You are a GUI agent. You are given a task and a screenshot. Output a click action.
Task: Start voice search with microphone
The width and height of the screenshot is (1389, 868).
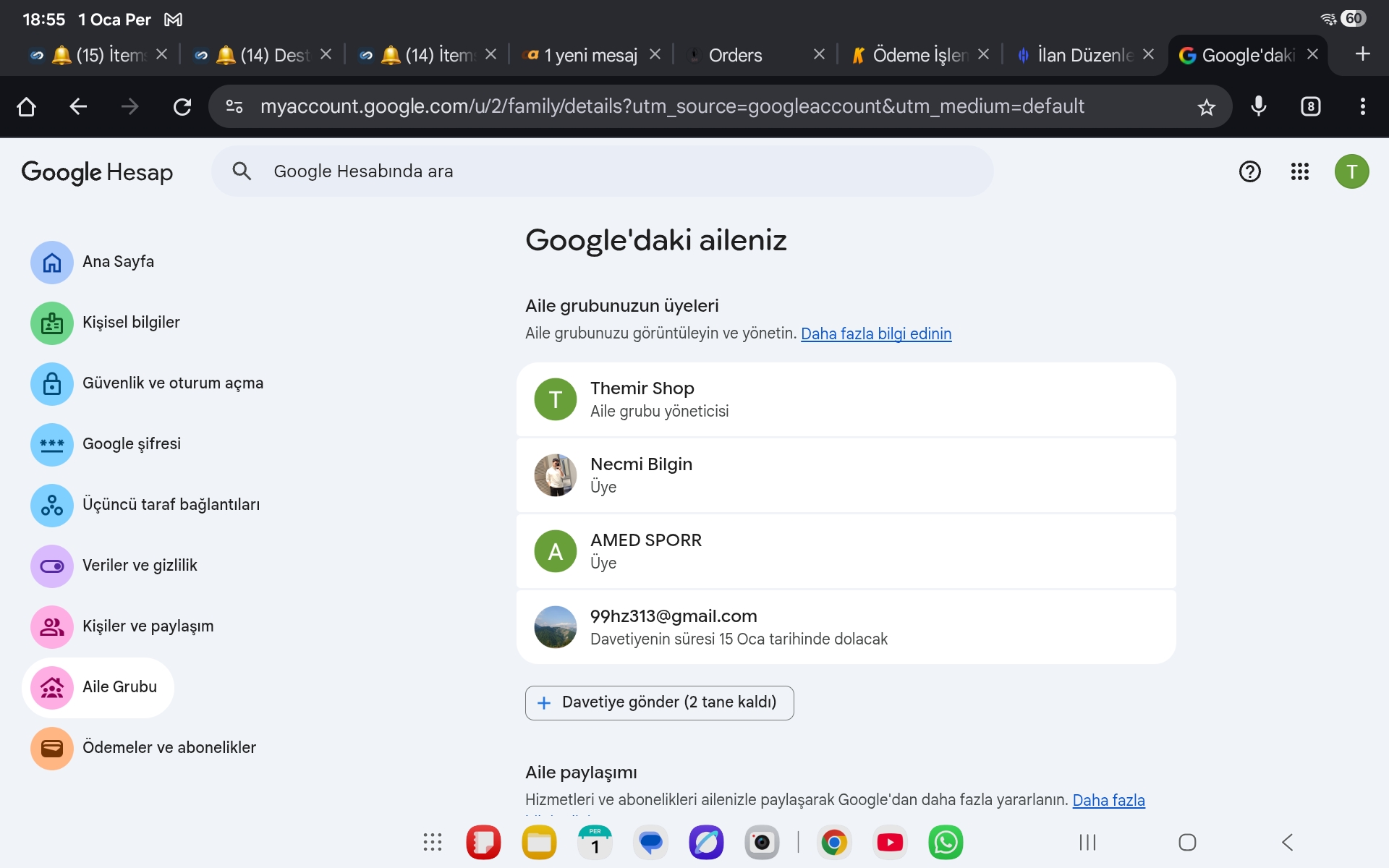tap(1259, 106)
